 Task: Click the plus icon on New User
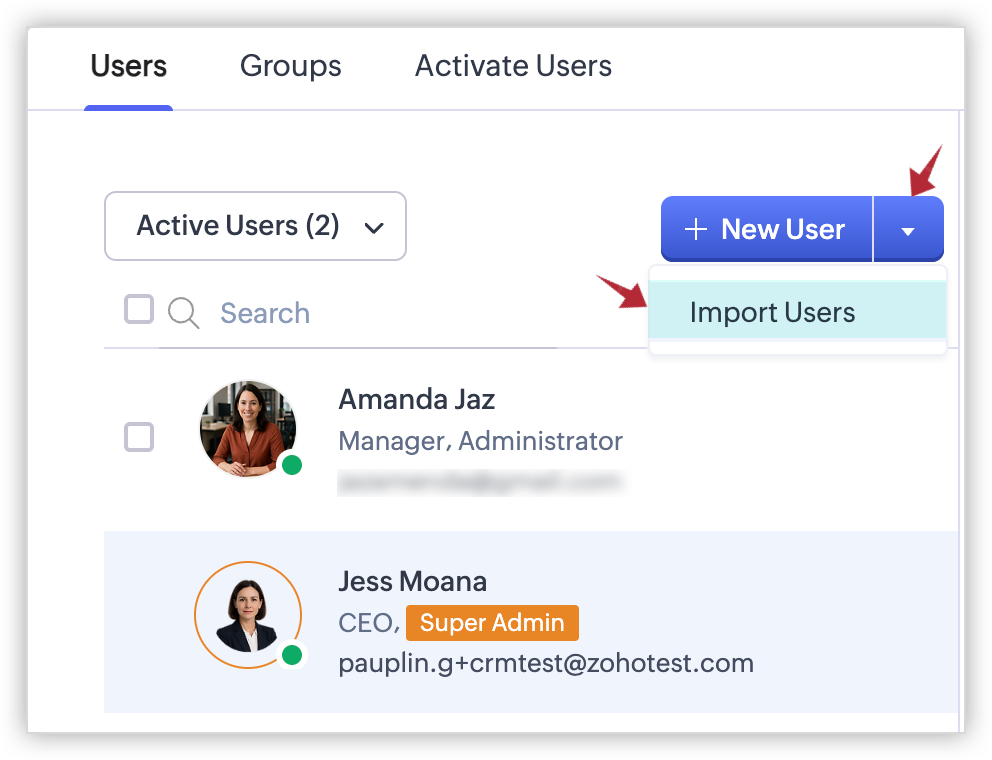point(695,230)
